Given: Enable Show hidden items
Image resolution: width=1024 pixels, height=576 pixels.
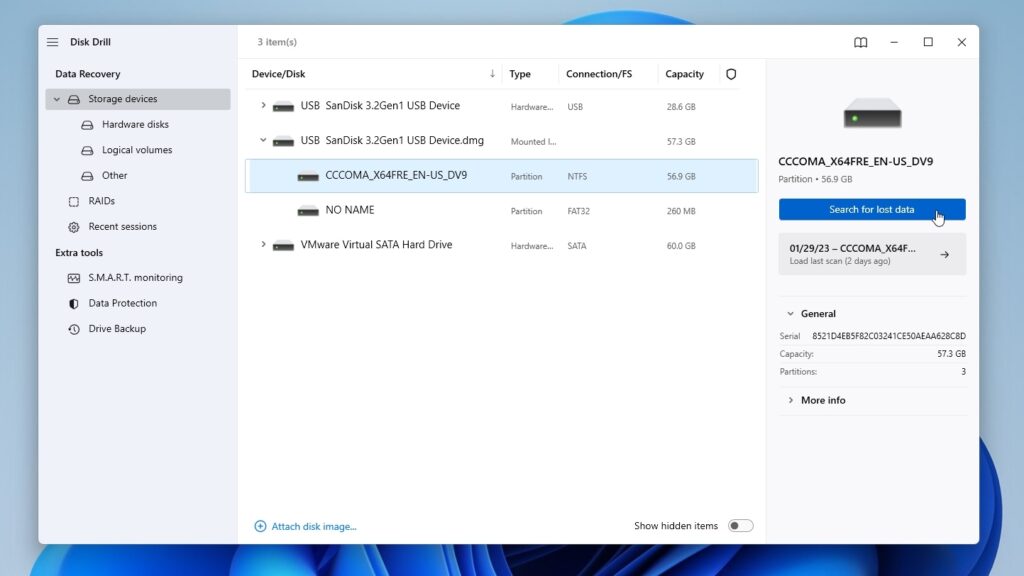Looking at the screenshot, I should tap(740, 525).
